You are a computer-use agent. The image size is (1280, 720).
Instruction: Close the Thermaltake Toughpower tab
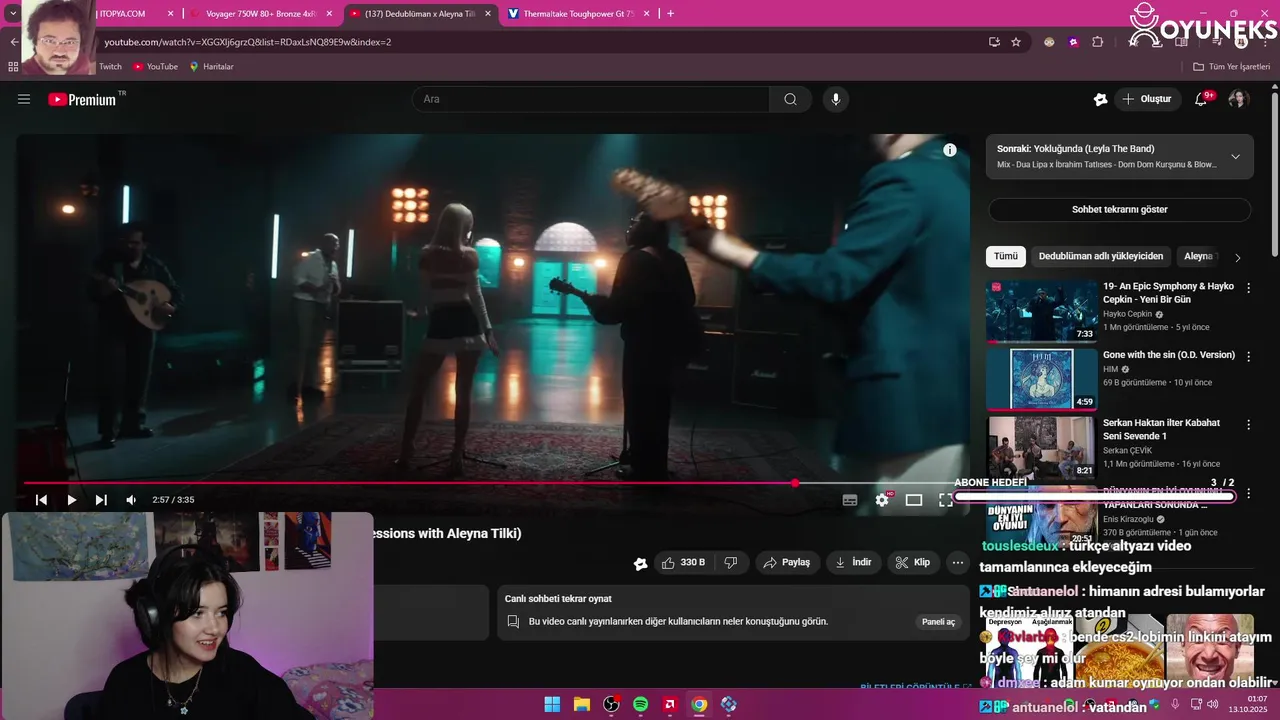pyautogui.click(x=647, y=14)
